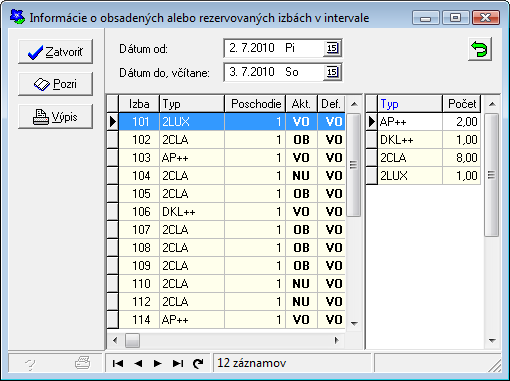Viewport: 510px width, 381px height.
Task: Click the Def. column header
Action: pyautogui.click(x=331, y=104)
